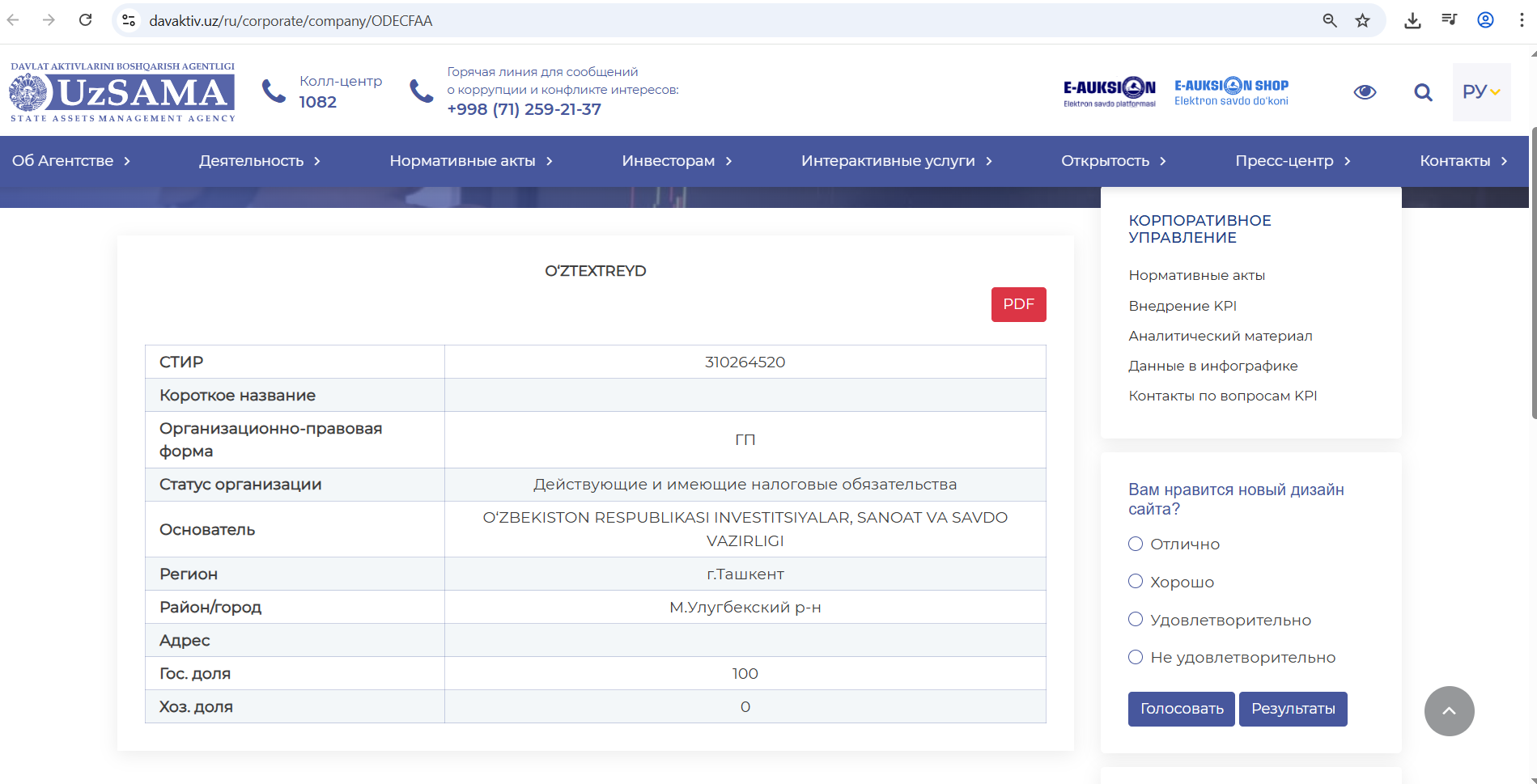Viewport: 1537px width, 784px height.
Task: Select the 'Хорошо' radio option
Action: pyautogui.click(x=1136, y=582)
